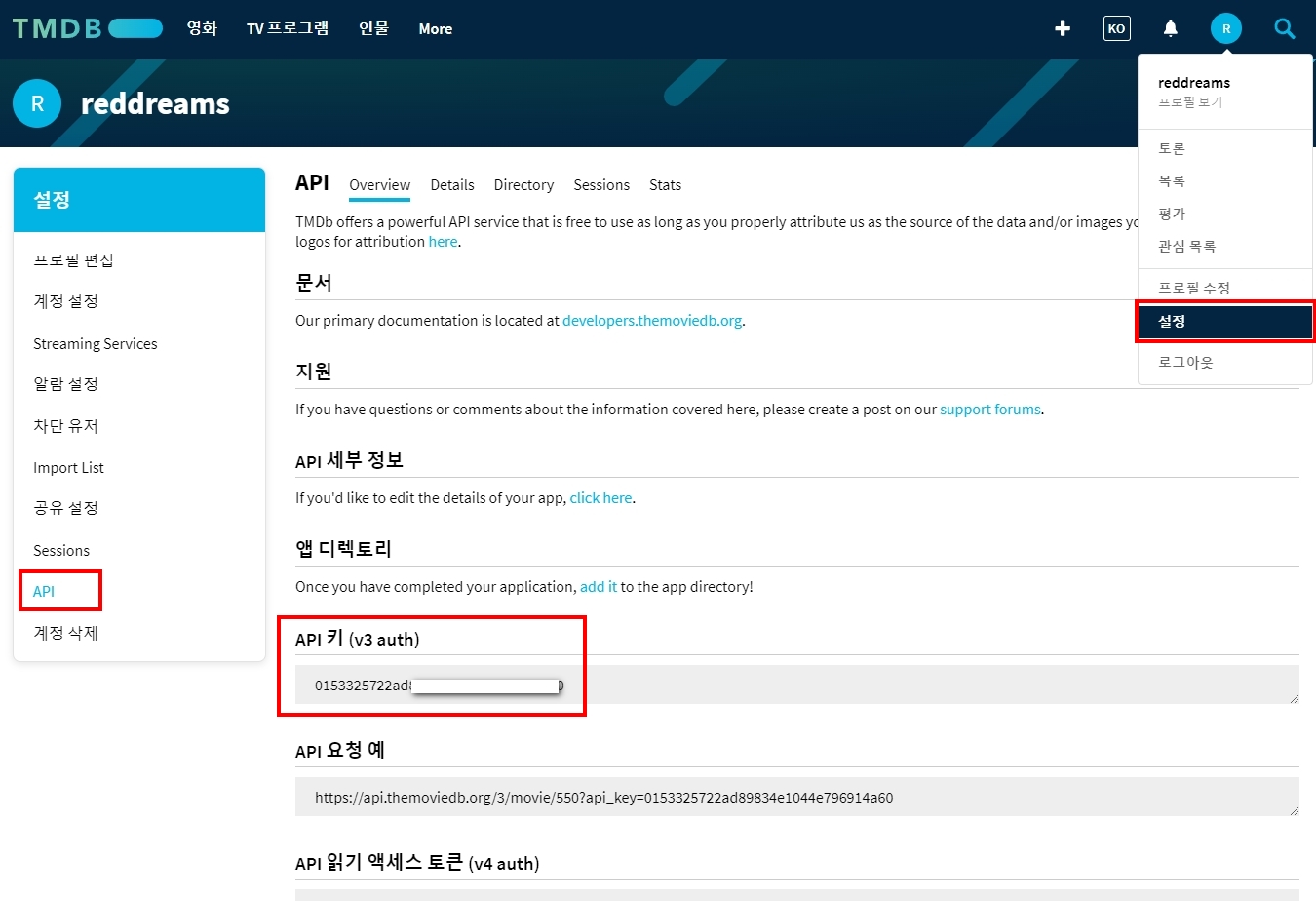Open search with magnifier icon
Image resolution: width=1316 pixels, height=901 pixels.
pos(1285,28)
